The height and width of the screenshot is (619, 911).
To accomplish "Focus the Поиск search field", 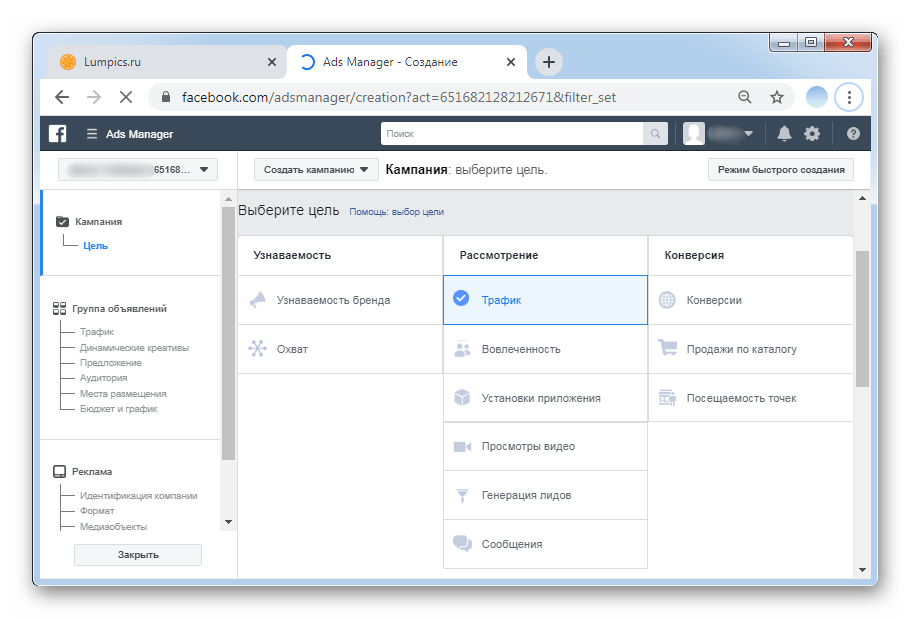I will point(512,134).
